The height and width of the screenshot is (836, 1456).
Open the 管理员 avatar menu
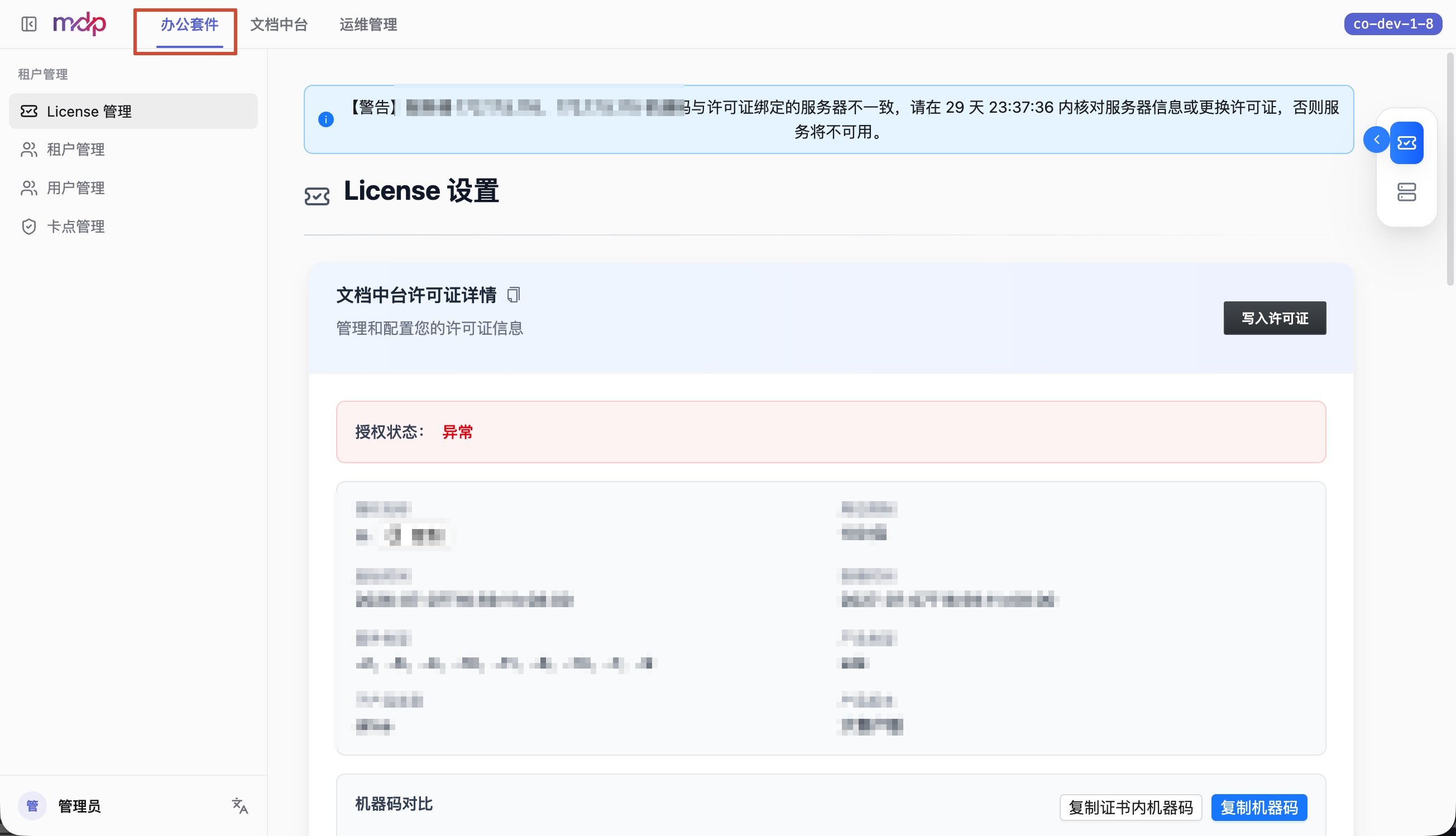pyautogui.click(x=32, y=805)
